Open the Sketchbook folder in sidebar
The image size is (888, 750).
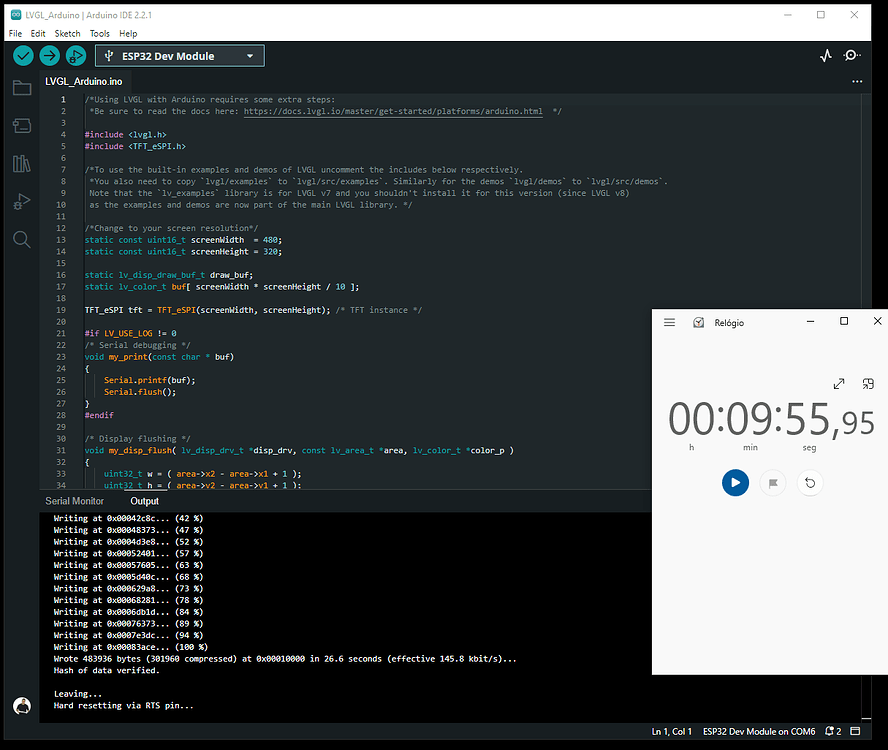(22, 88)
